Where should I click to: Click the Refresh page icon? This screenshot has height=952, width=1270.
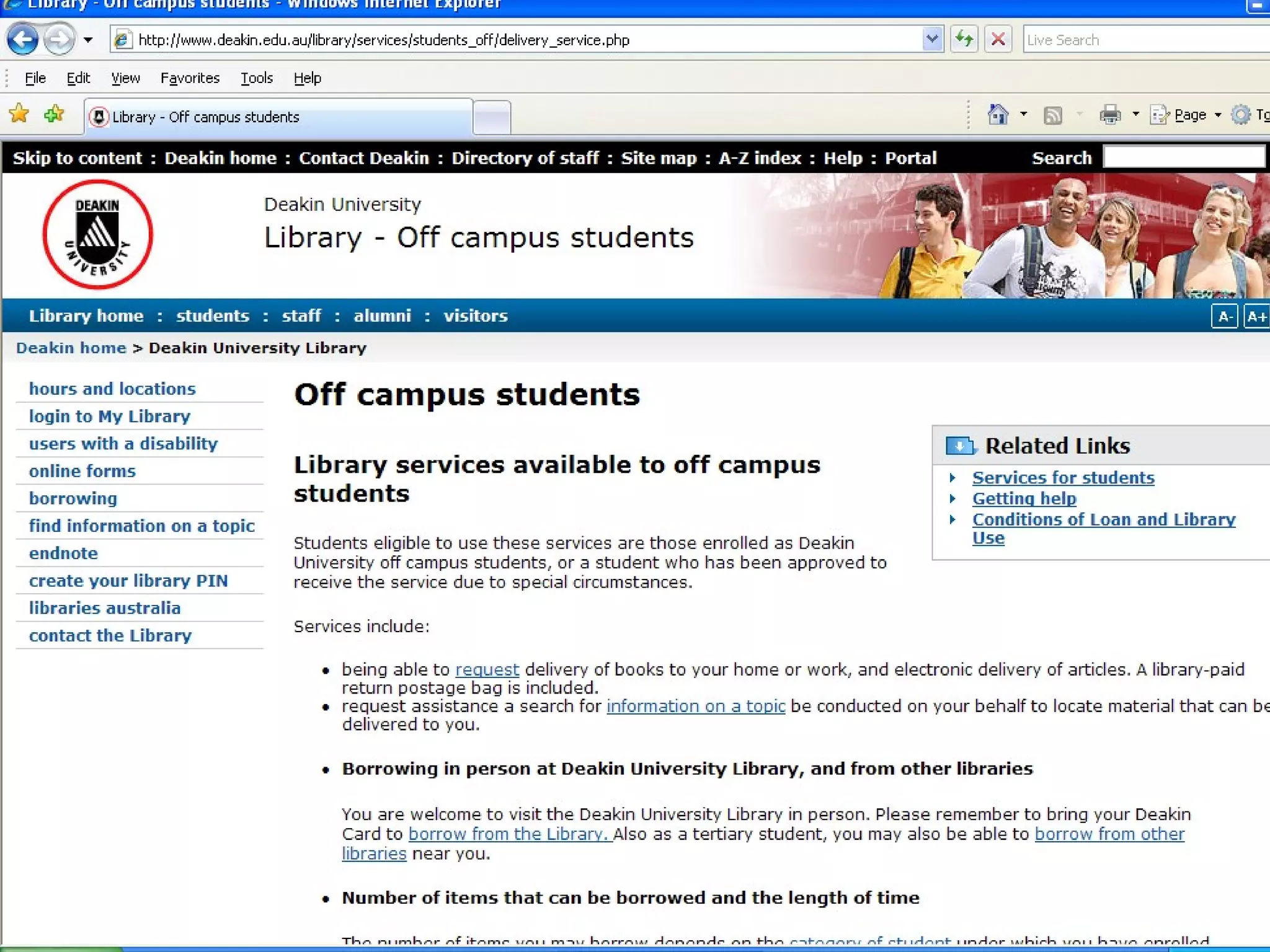click(x=964, y=40)
